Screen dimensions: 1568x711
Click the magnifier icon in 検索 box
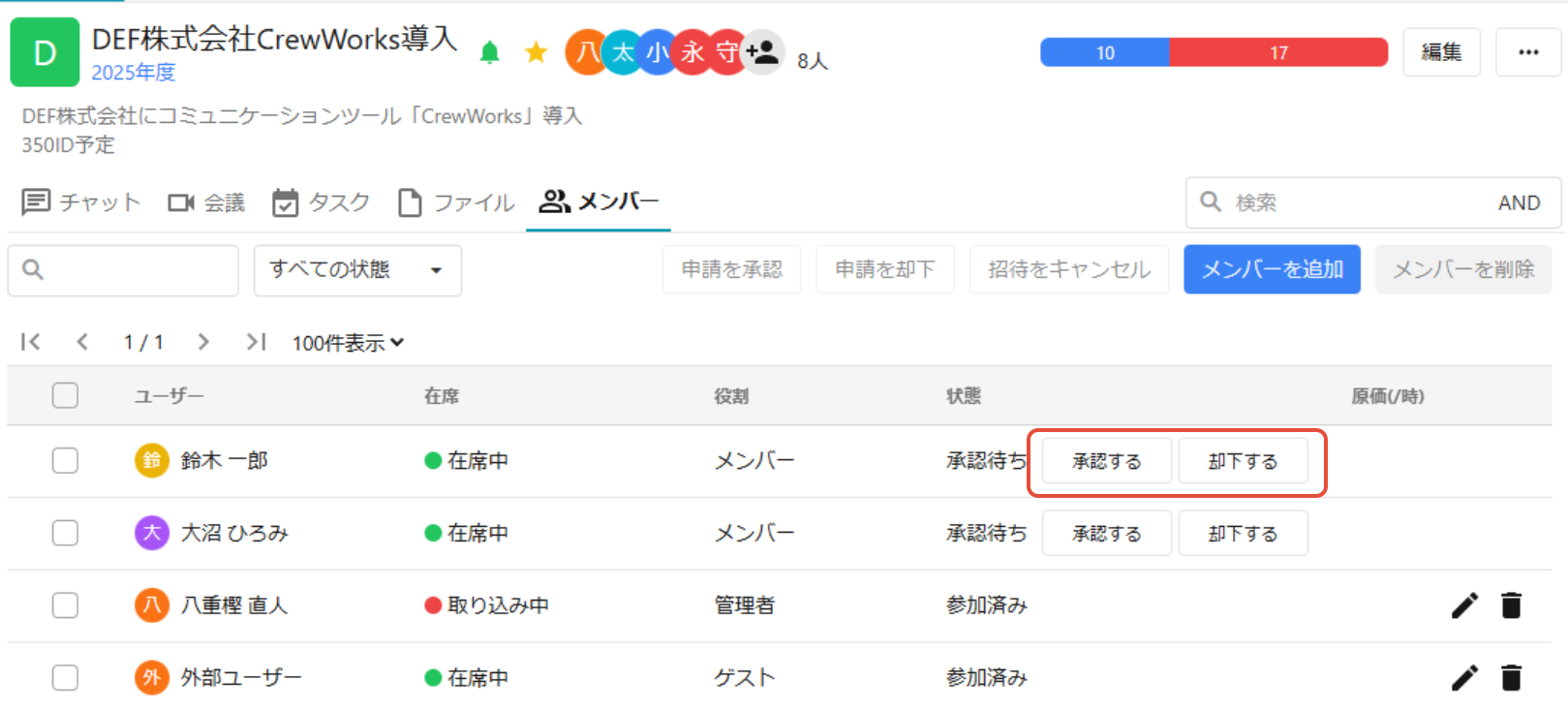[1211, 201]
